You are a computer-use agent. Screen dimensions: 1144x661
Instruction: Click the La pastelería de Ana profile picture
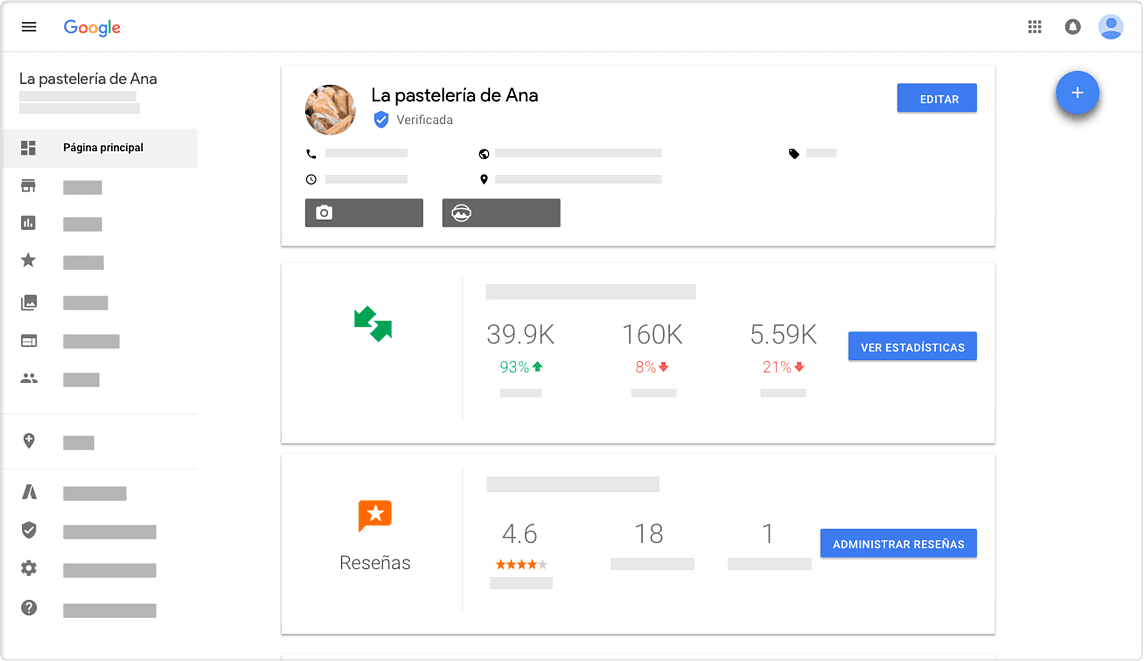[x=330, y=109]
